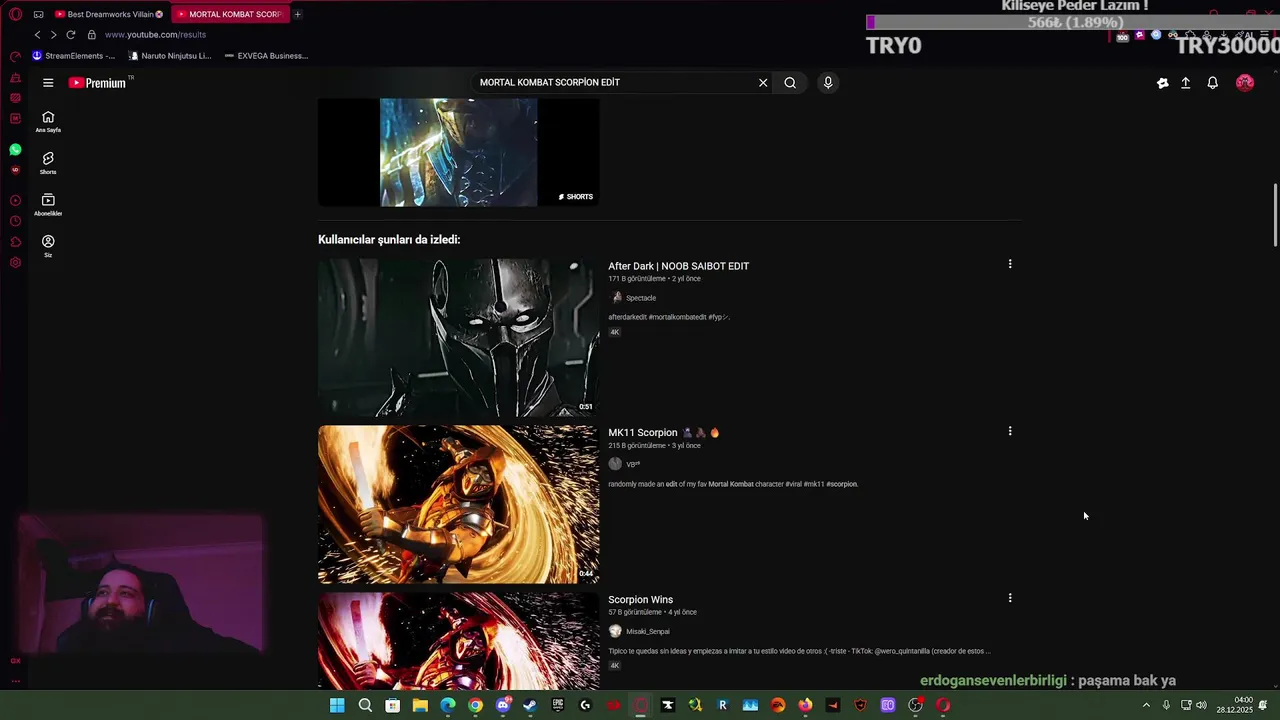Image resolution: width=1280 pixels, height=720 pixels.
Task: Open Opera main menu logo
Action: 15,14
